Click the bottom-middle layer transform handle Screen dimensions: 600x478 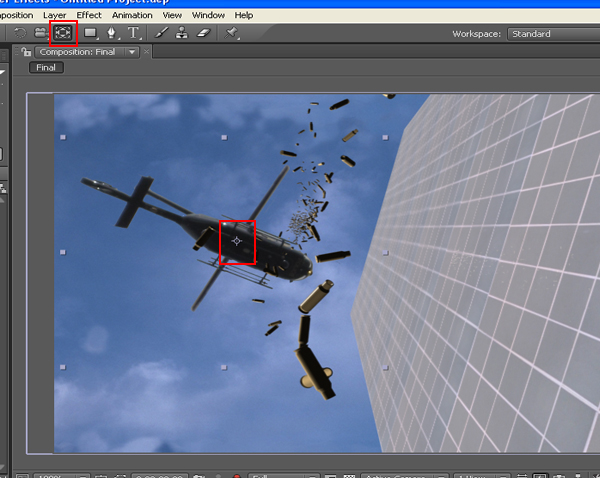point(224,367)
